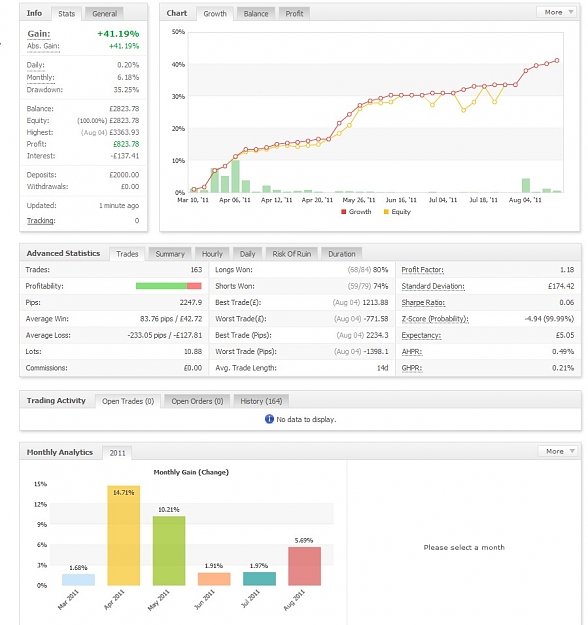
Task: Switch to the General tab
Action: [x=104, y=14]
